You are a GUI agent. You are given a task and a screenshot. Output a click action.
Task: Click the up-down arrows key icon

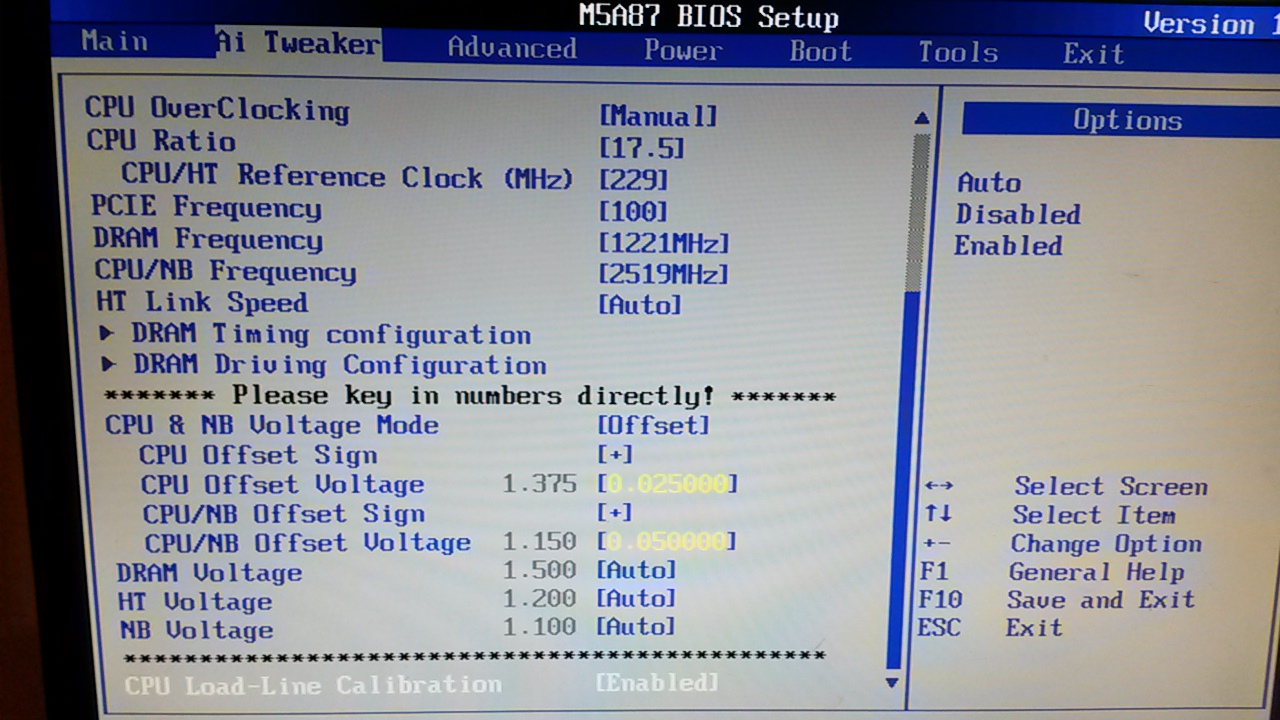point(937,514)
